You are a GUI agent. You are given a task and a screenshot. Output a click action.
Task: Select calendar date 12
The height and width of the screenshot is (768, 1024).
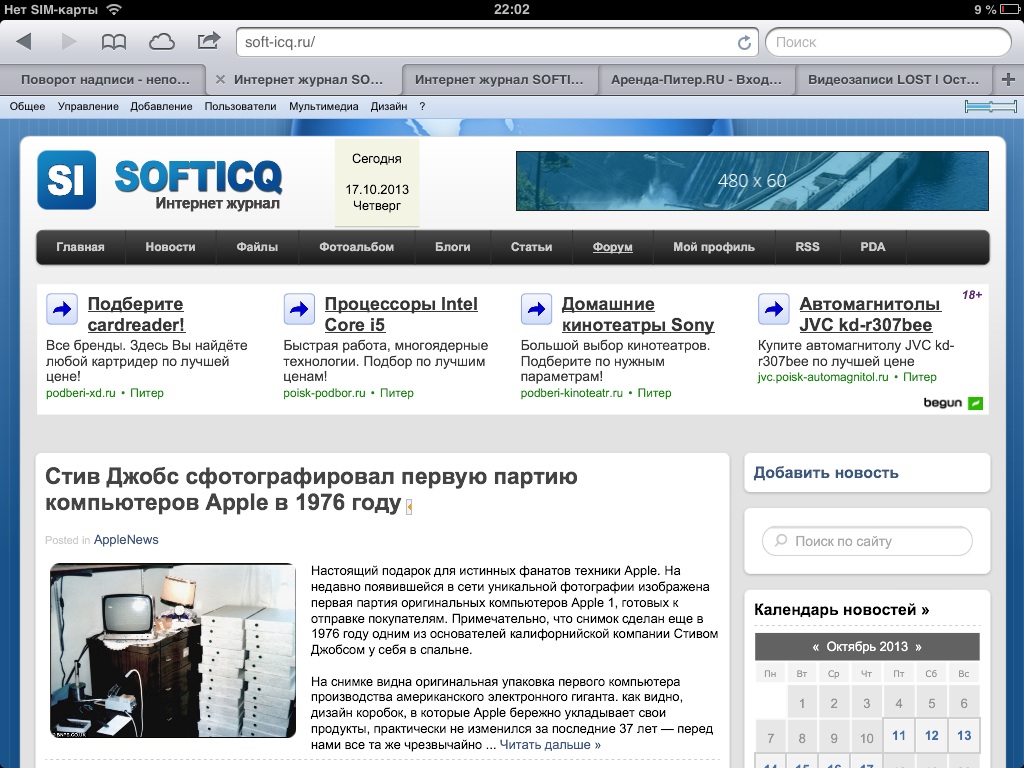(x=931, y=735)
